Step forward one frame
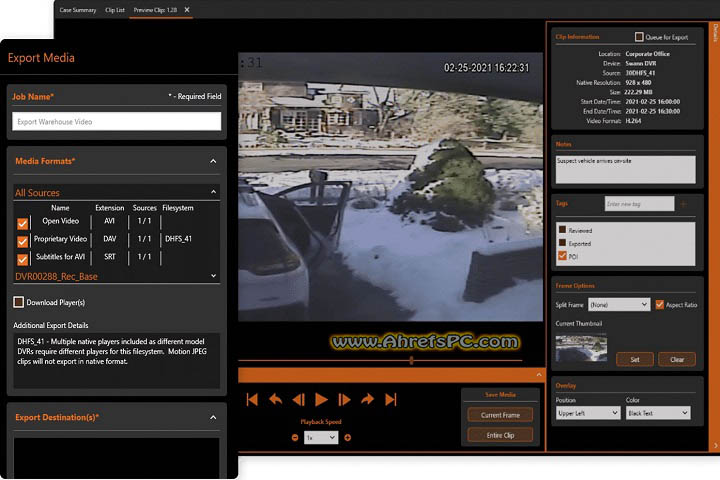The width and height of the screenshot is (720, 480). tap(344, 400)
